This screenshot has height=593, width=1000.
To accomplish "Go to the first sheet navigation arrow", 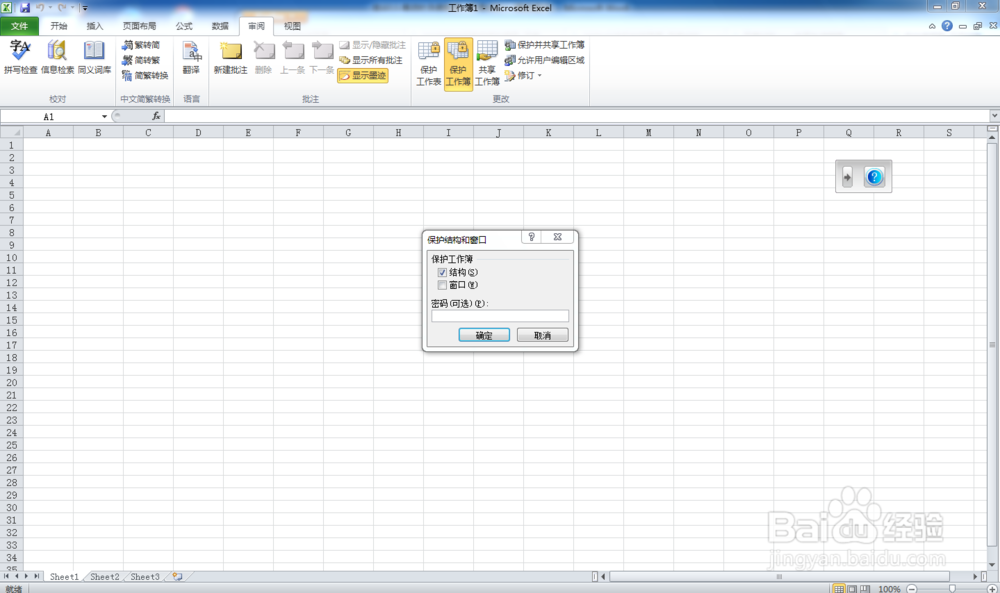I will (x=6, y=576).
